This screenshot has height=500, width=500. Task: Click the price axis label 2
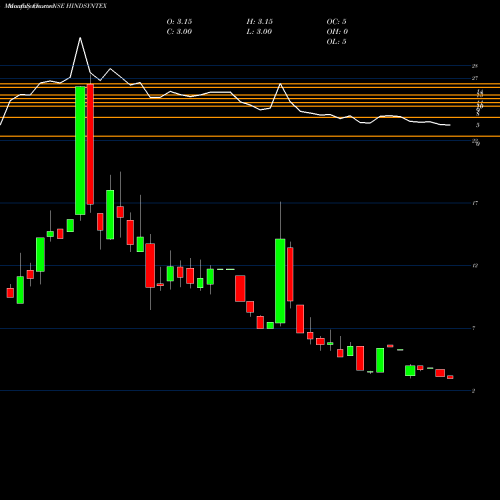(x=474, y=391)
